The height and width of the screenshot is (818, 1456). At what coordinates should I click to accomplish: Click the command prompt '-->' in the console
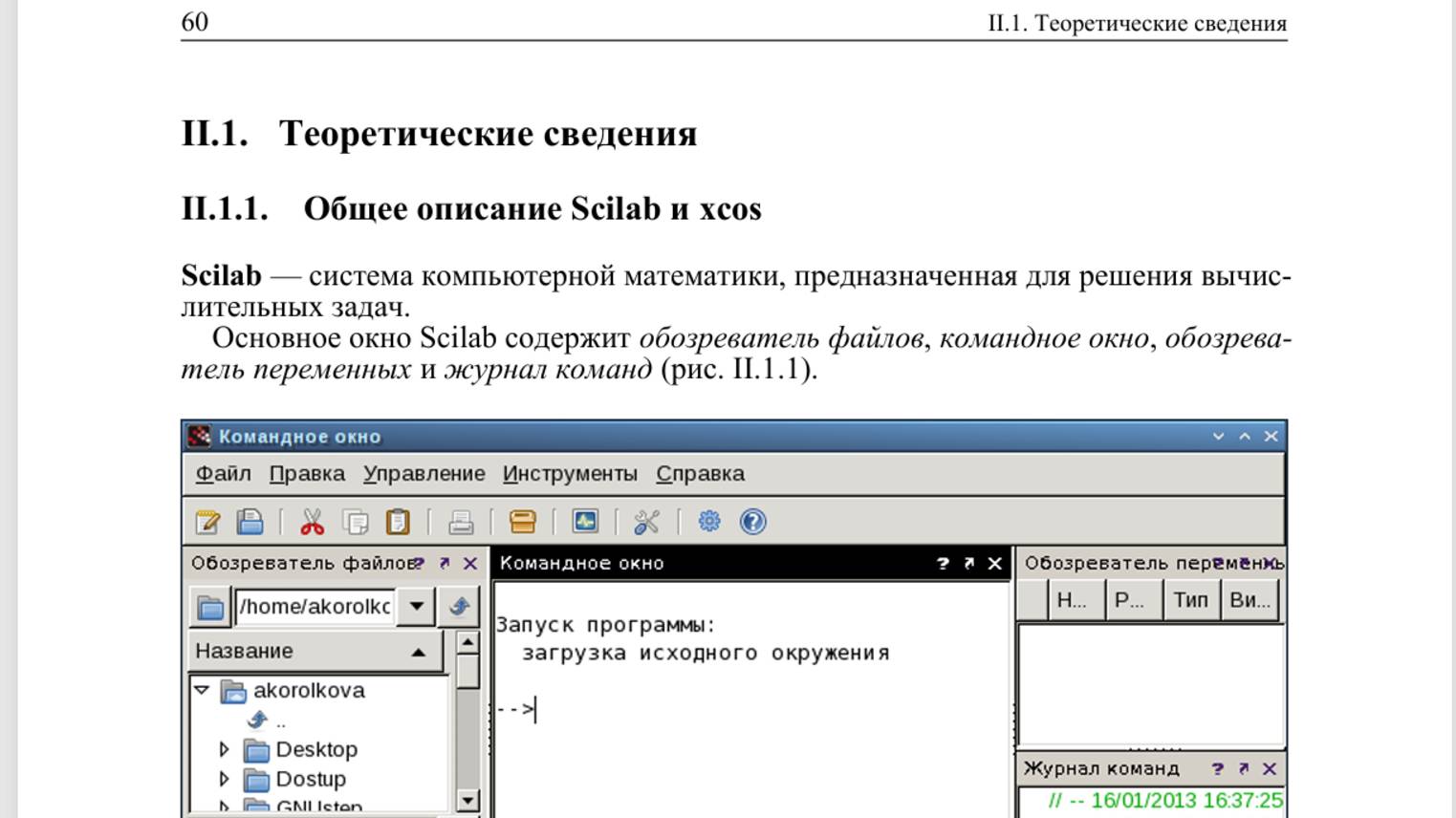click(515, 710)
